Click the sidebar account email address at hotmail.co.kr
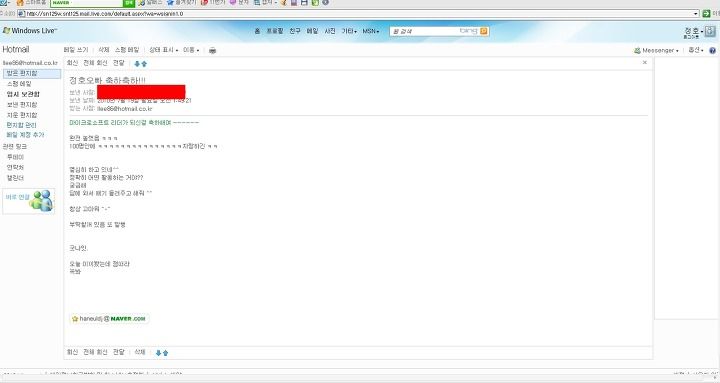Screen dimensions: 720x383 click(x=30, y=63)
